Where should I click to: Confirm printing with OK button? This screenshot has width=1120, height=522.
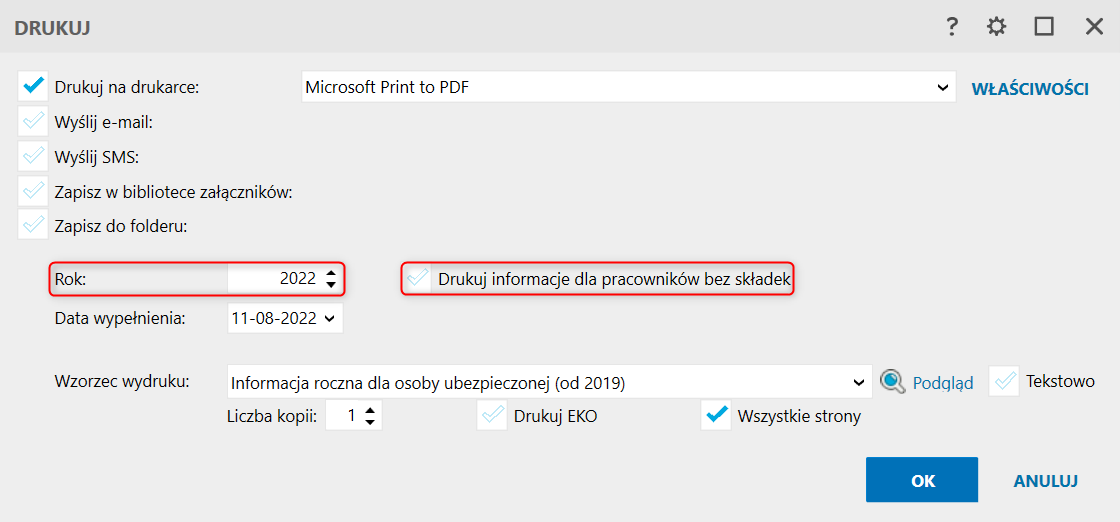pos(922,480)
